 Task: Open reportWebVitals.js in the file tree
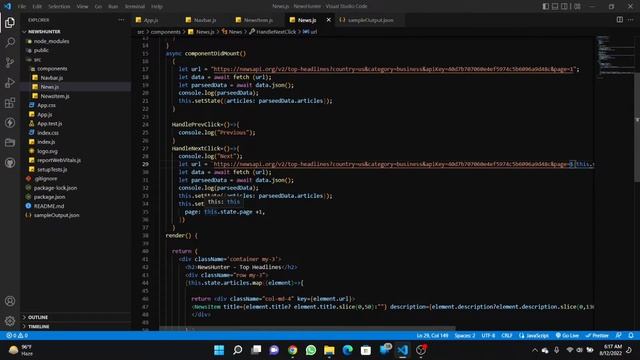[x=59, y=160]
